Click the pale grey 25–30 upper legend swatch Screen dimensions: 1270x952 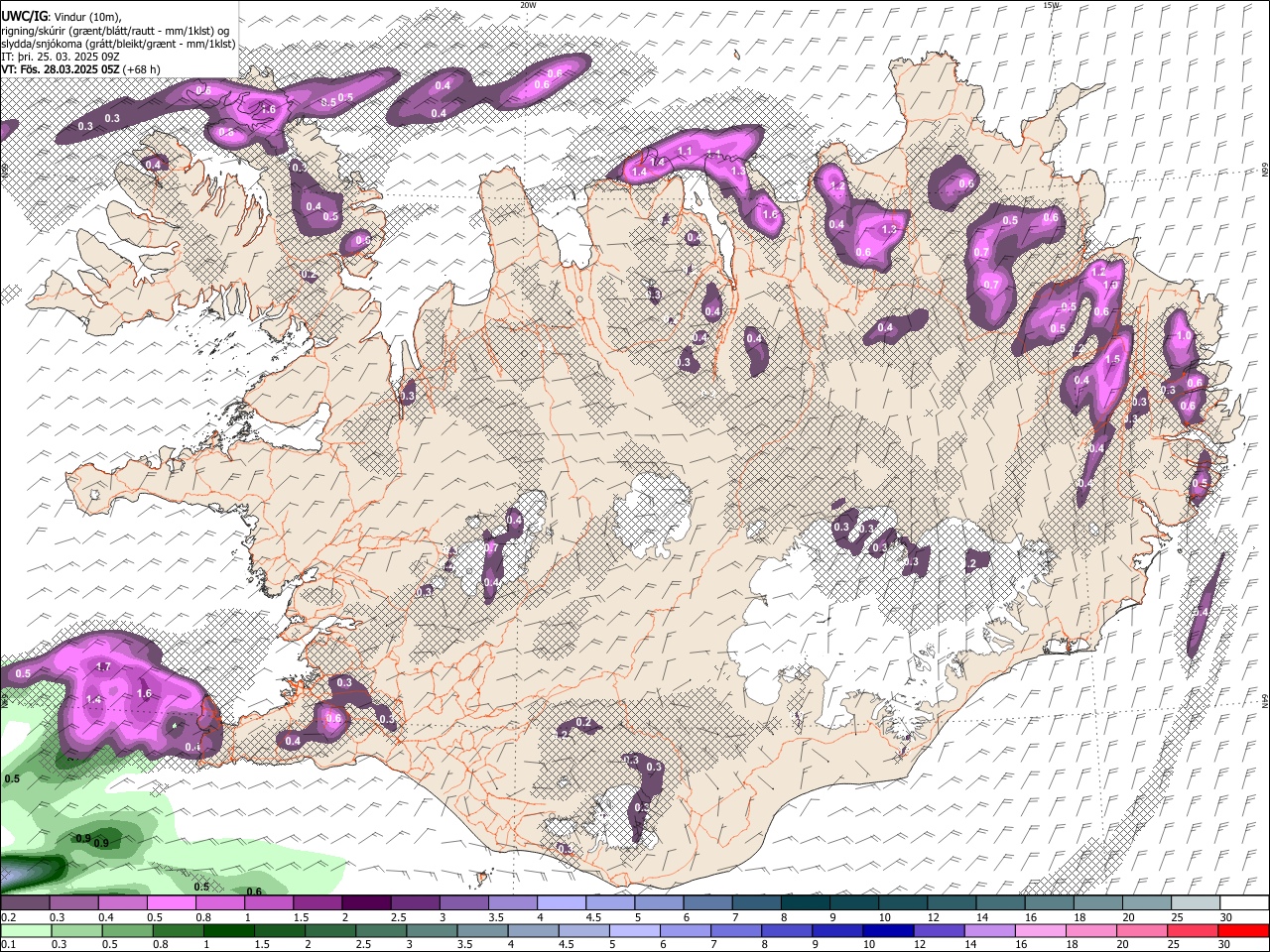[1196, 903]
